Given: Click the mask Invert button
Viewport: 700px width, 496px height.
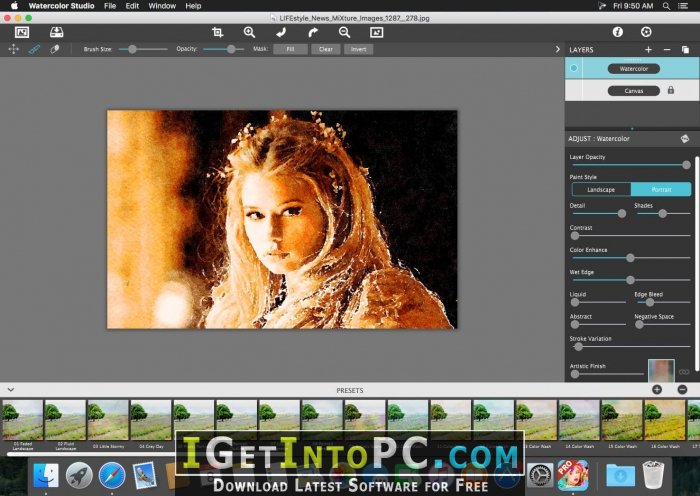Looking at the screenshot, I should 358,49.
